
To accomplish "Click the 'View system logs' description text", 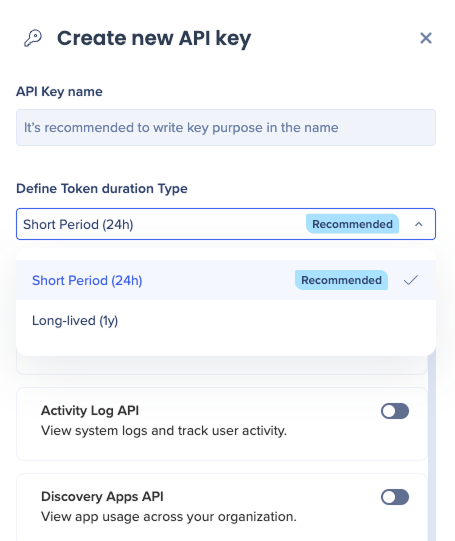I will pyautogui.click(x=164, y=431).
